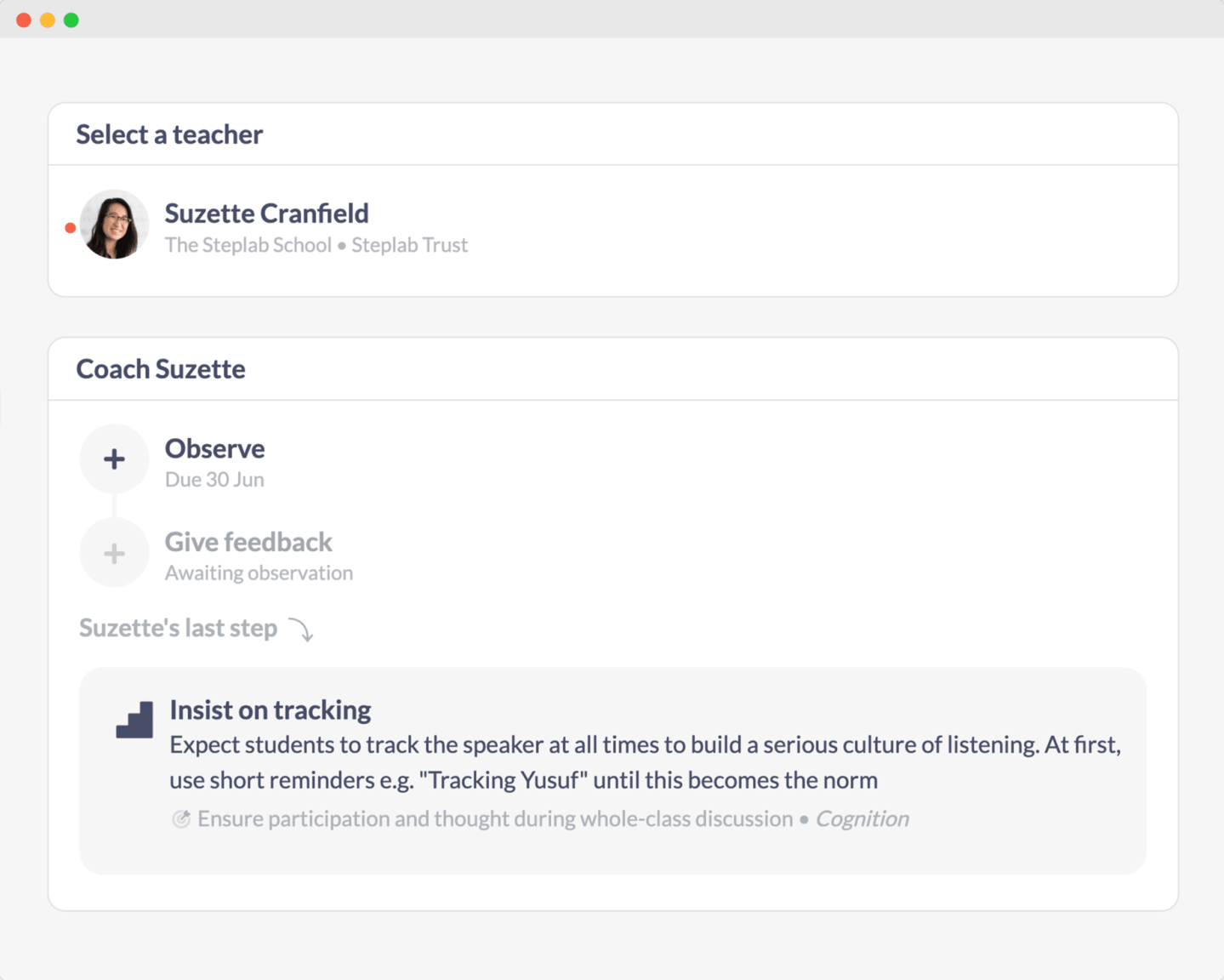Viewport: 1224px width, 980px height.
Task: Click the small target goal icon
Action: tap(181, 819)
